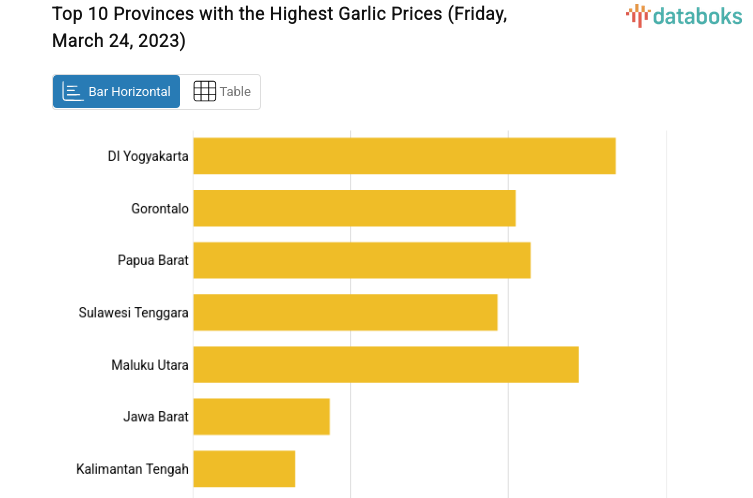Click the Bar Horizontal chart icon
Image resolution: width=753 pixels, height=498 pixels.
tap(73, 92)
